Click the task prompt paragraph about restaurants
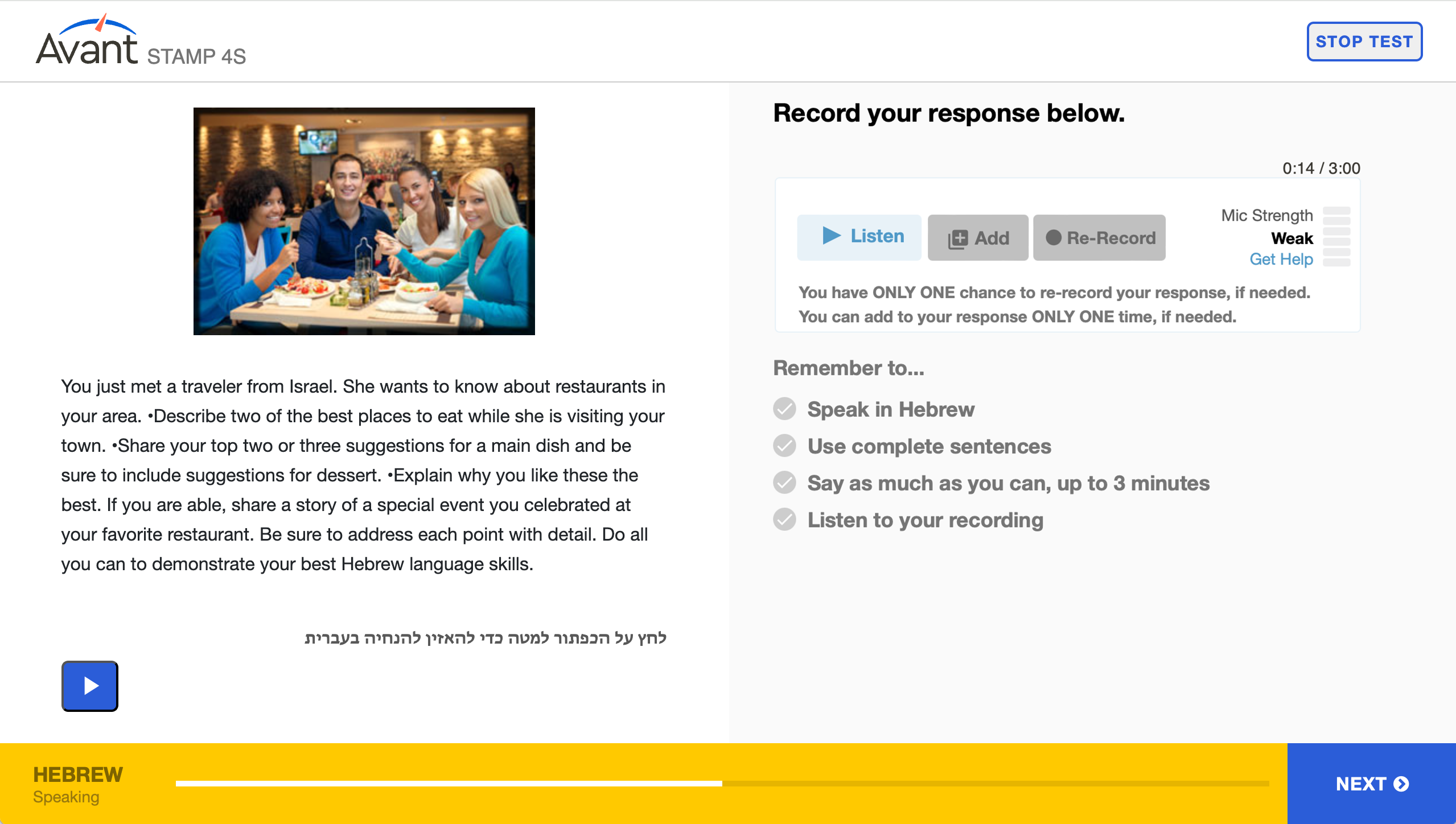This screenshot has width=1456, height=824. pyautogui.click(x=363, y=475)
